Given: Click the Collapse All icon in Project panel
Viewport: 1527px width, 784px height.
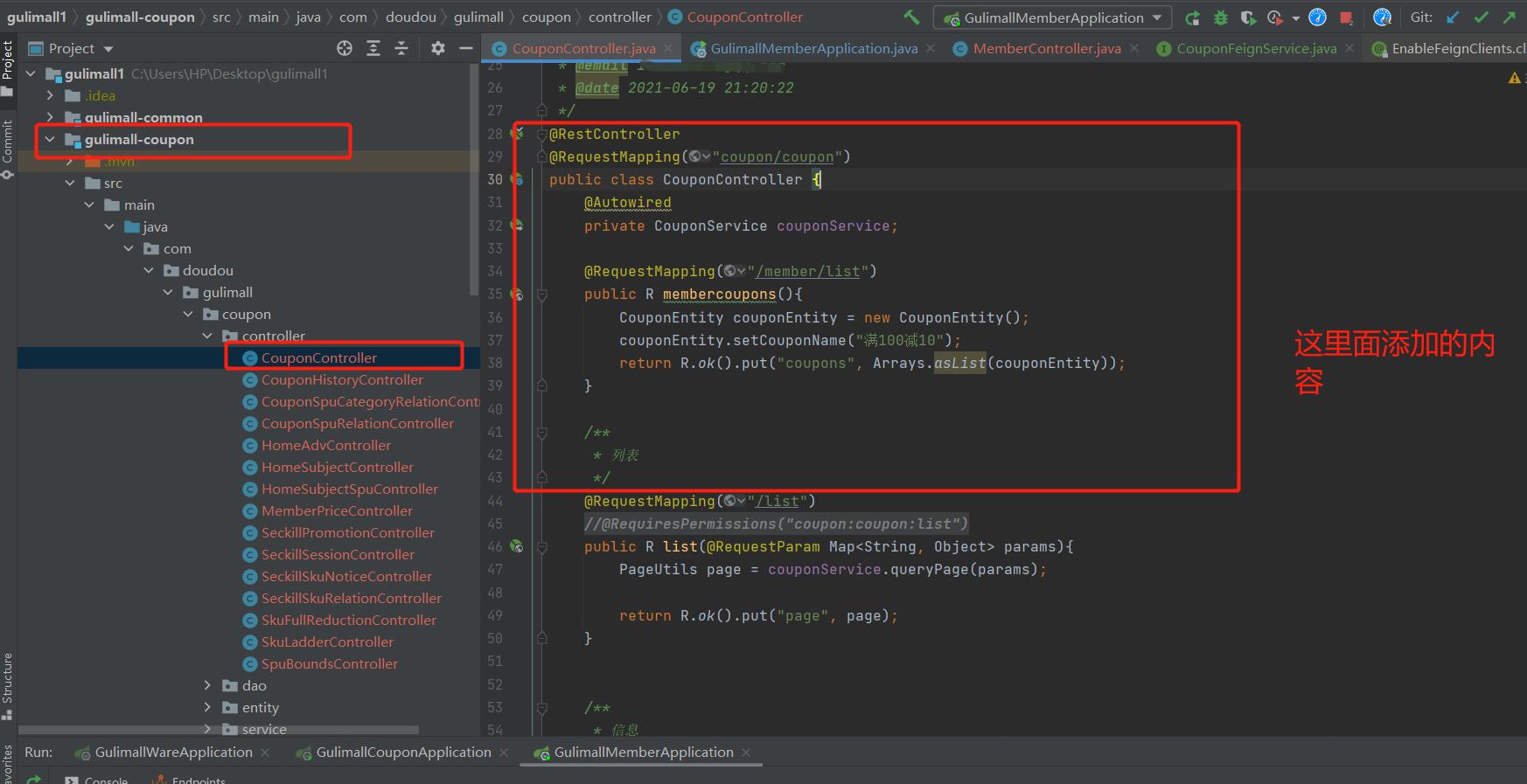Looking at the screenshot, I should pyautogui.click(x=401, y=48).
